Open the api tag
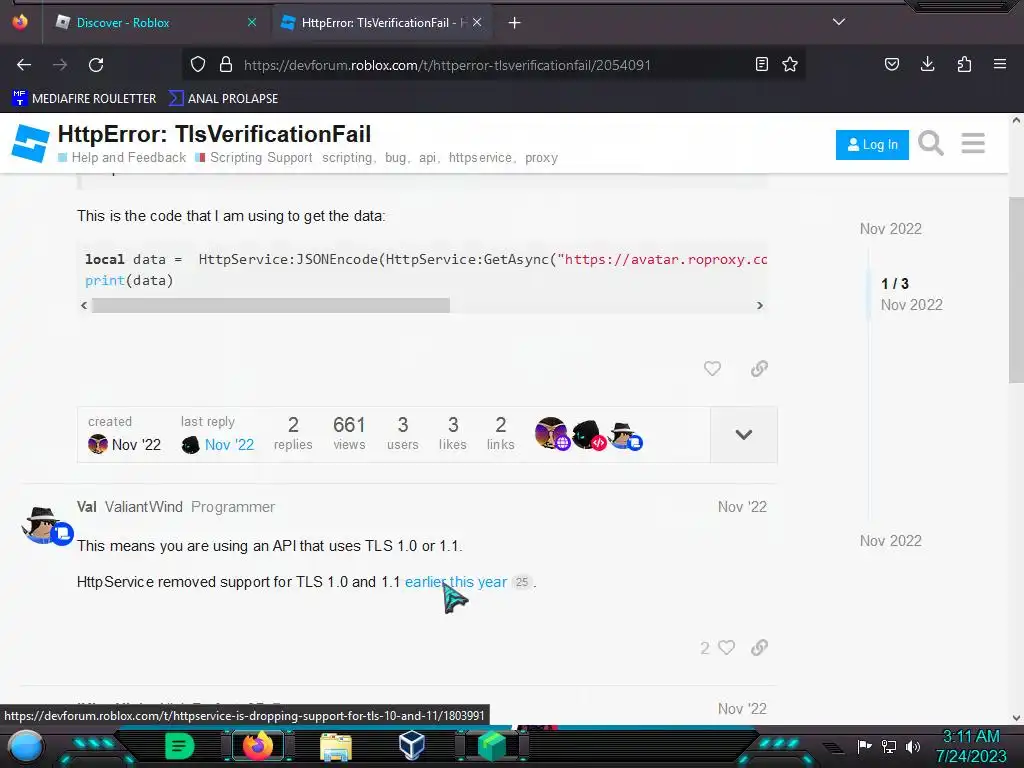 (x=428, y=158)
